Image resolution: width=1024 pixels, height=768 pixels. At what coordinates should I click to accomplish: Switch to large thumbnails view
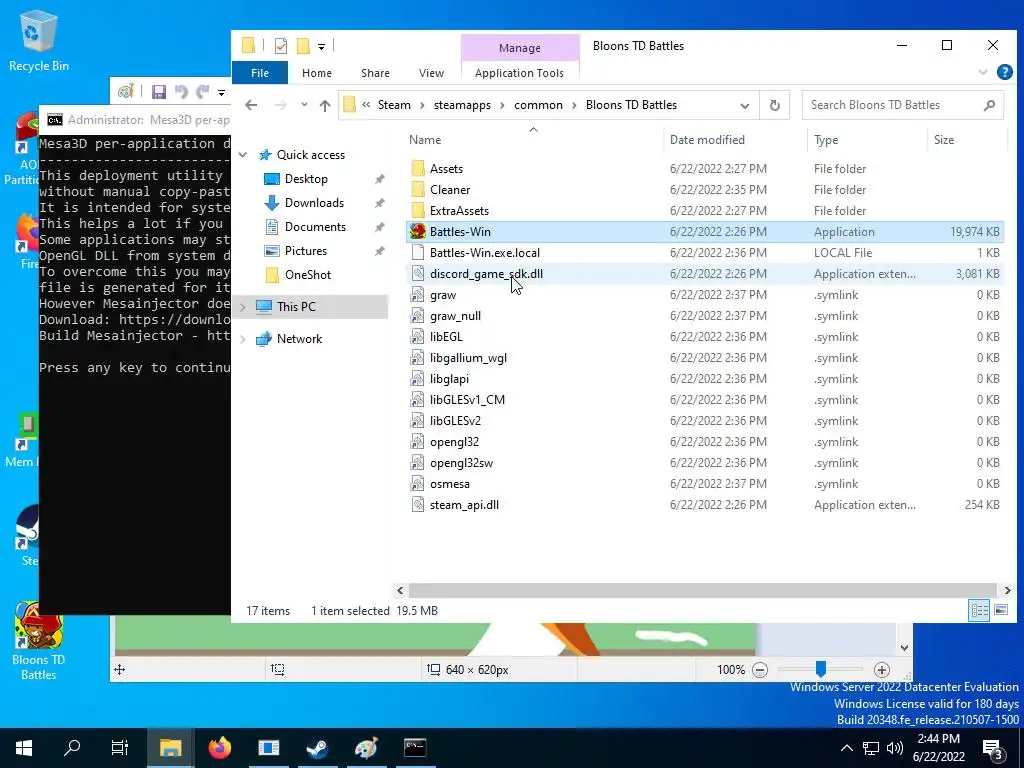(1000, 611)
